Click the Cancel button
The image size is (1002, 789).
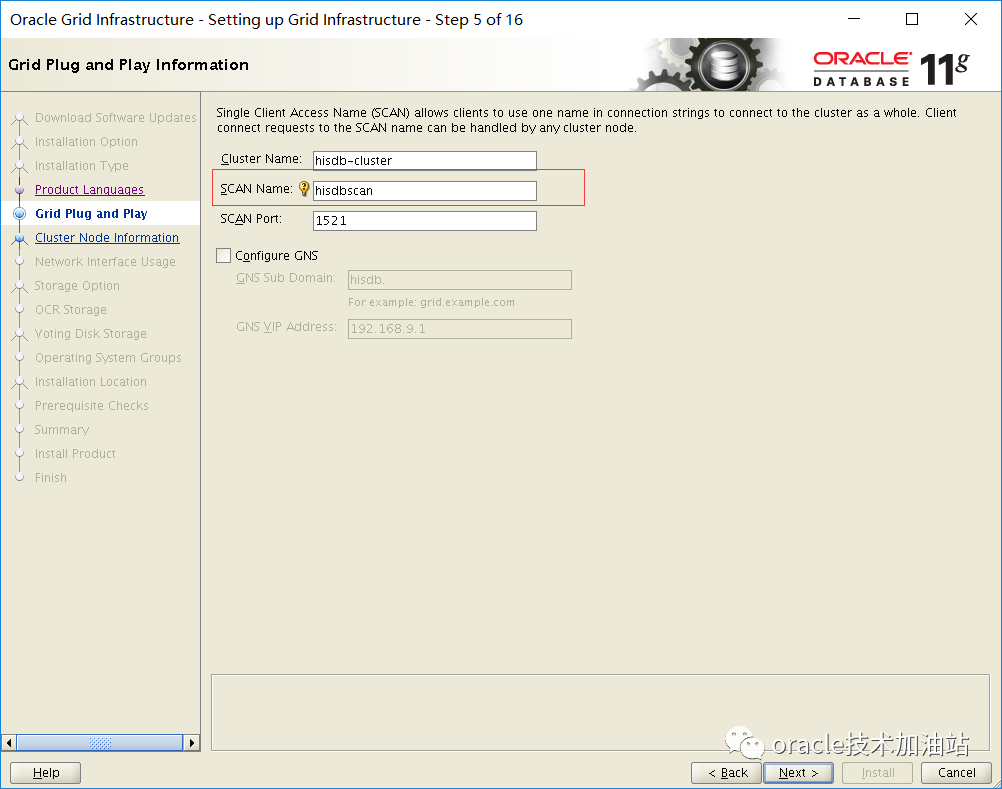point(956,772)
